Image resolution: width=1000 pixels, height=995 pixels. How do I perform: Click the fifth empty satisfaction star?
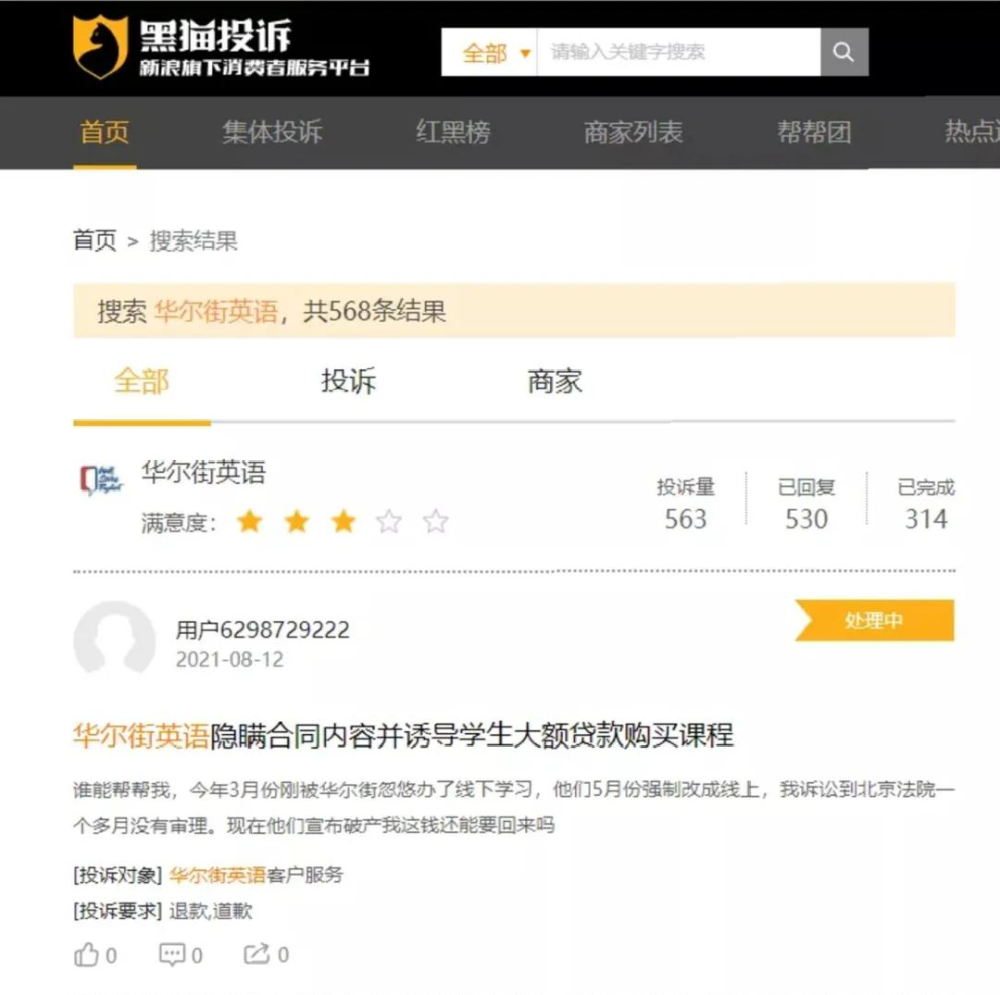point(436,522)
